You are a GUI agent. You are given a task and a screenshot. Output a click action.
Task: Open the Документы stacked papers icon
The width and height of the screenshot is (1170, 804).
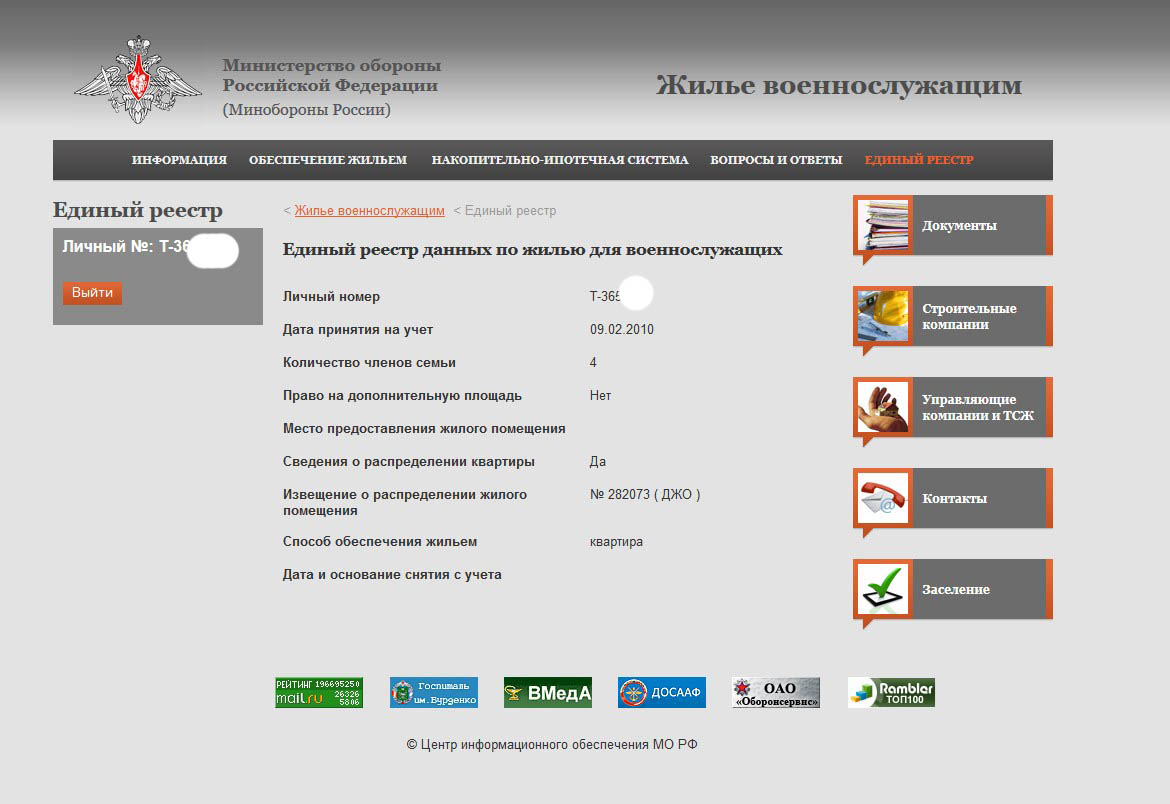click(883, 225)
